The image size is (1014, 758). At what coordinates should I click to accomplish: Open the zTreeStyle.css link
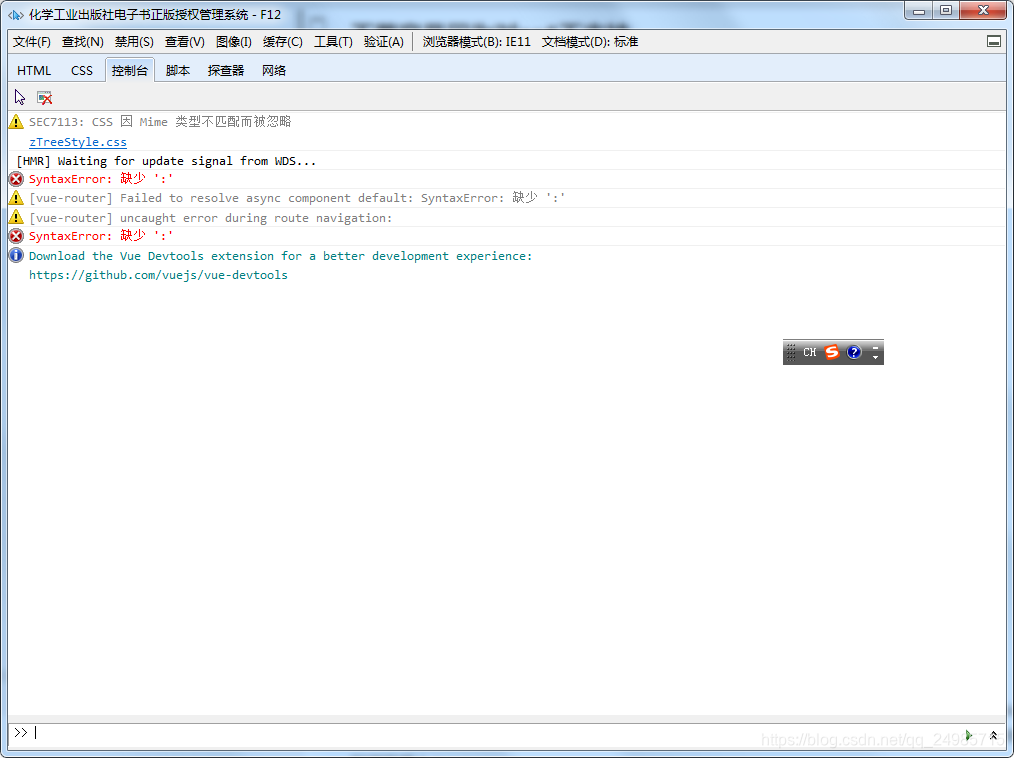pos(78,142)
